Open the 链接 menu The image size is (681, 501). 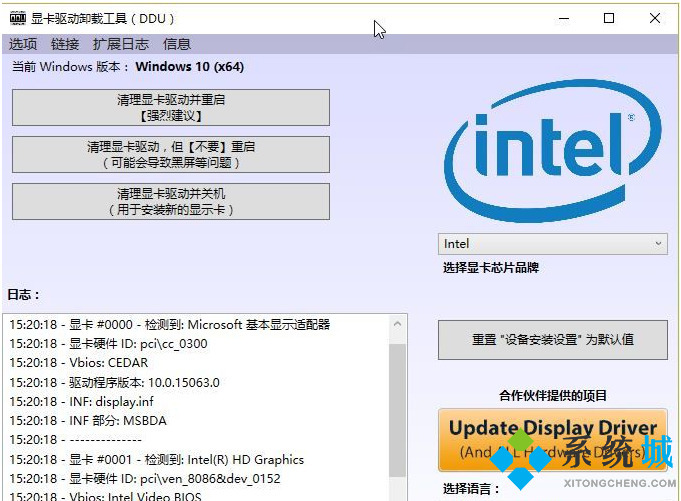click(65, 44)
